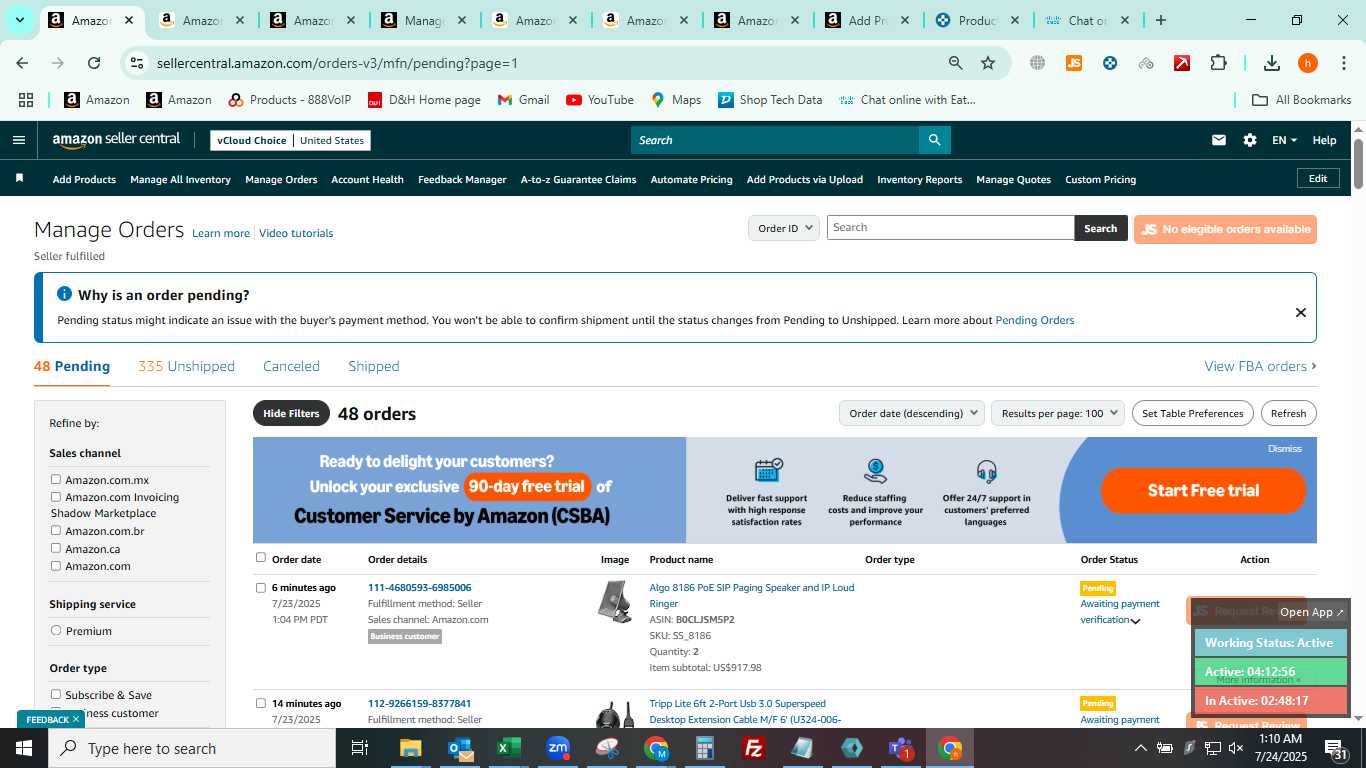Open the Chrome extensions puzzle icon
Image resolution: width=1366 pixels, height=768 pixels.
(1218, 63)
